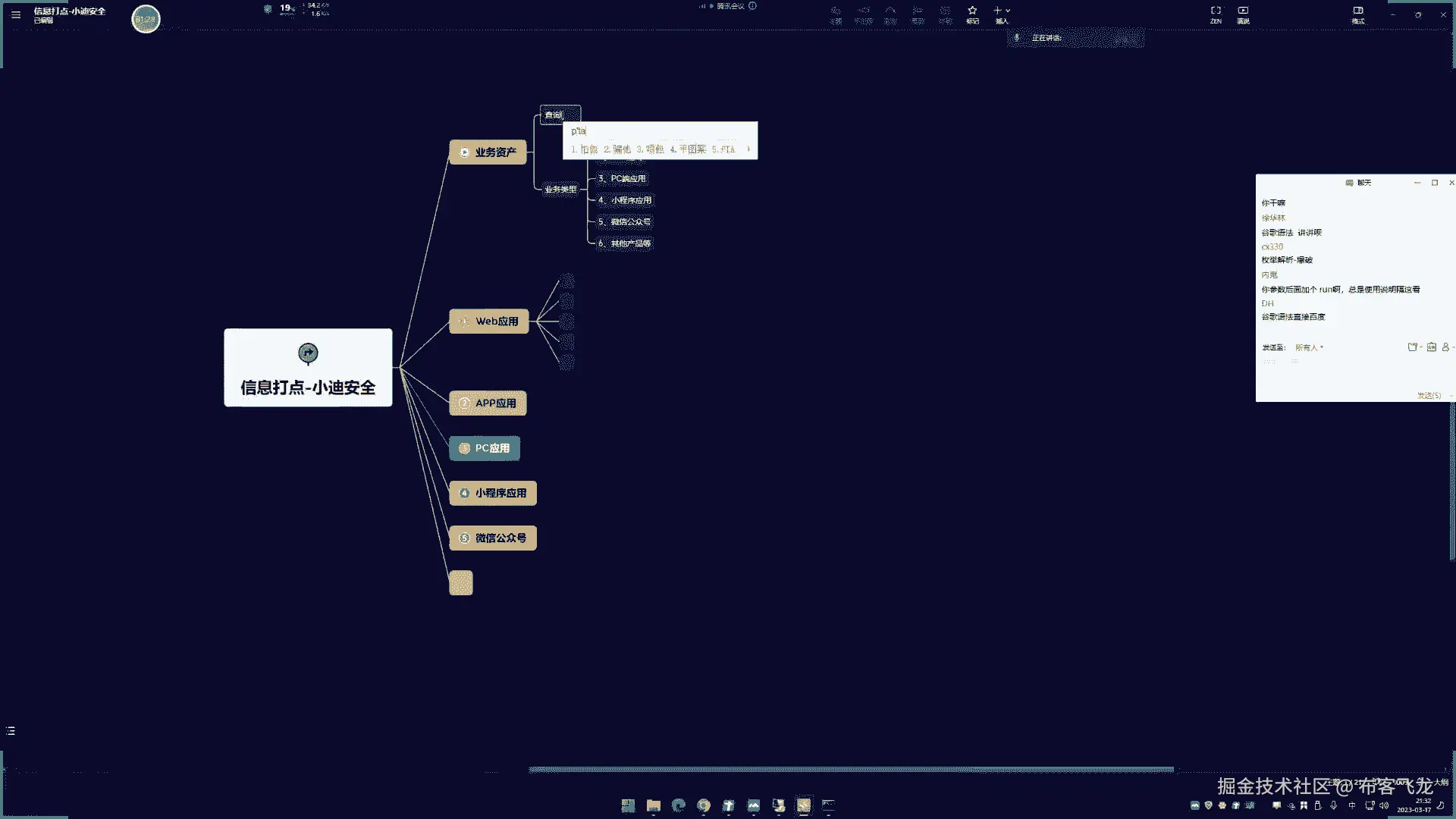The width and height of the screenshot is (1456, 819).
Task: Click the horizontal scrollbar at the bottom
Action: 851,770
